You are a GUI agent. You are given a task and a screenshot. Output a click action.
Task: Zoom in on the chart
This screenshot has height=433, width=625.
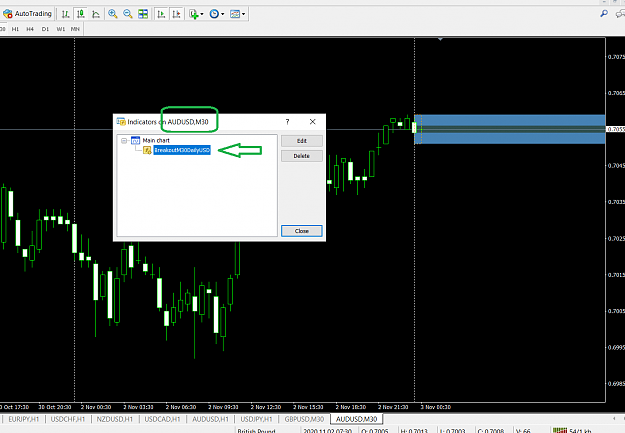coord(113,14)
